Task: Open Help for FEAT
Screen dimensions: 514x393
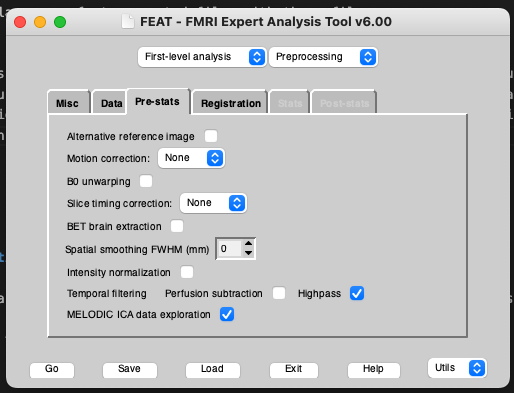Action: tap(373, 369)
